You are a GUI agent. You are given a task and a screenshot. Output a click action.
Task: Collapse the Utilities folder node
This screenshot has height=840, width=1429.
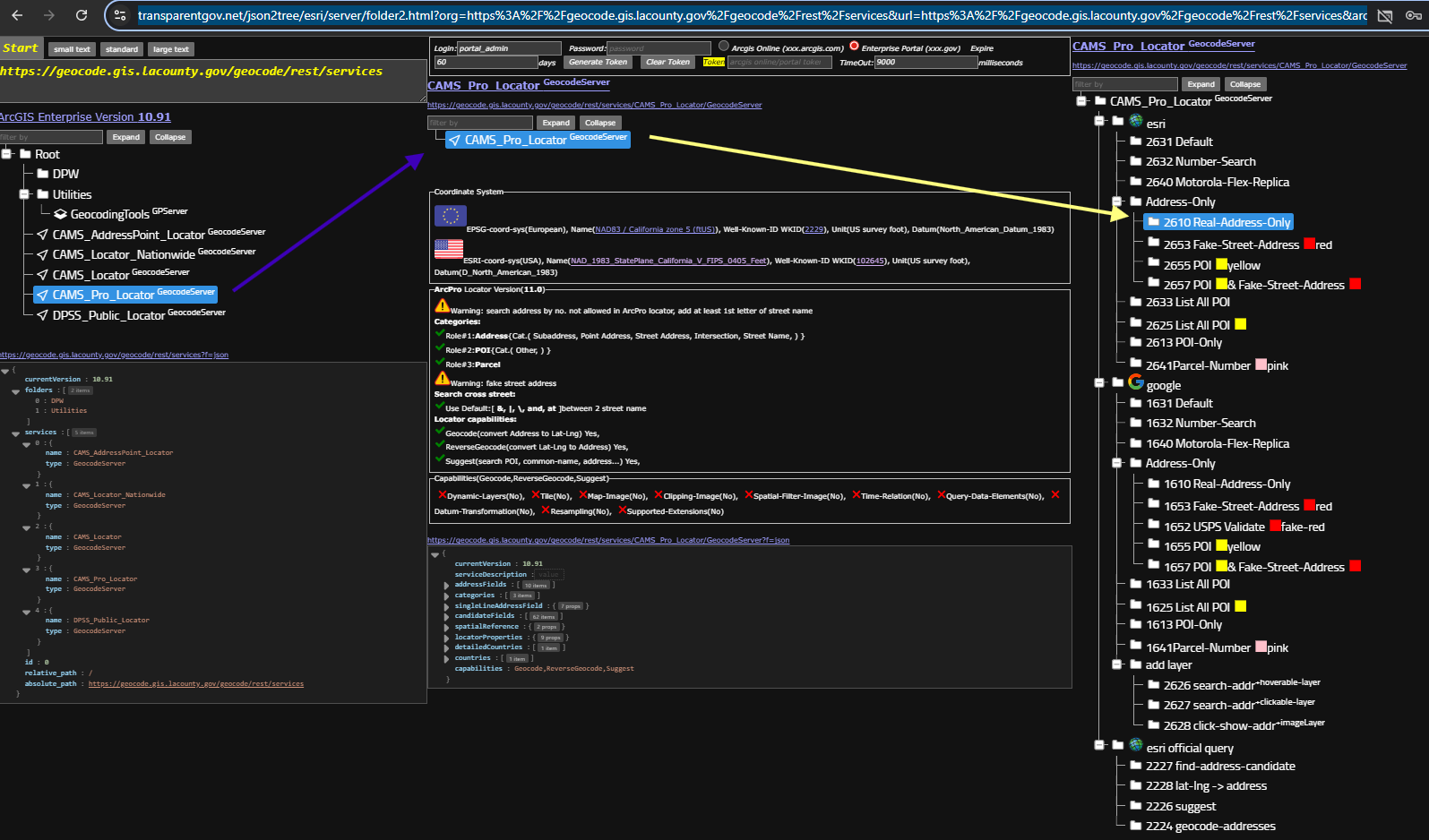[x=24, y=194]
